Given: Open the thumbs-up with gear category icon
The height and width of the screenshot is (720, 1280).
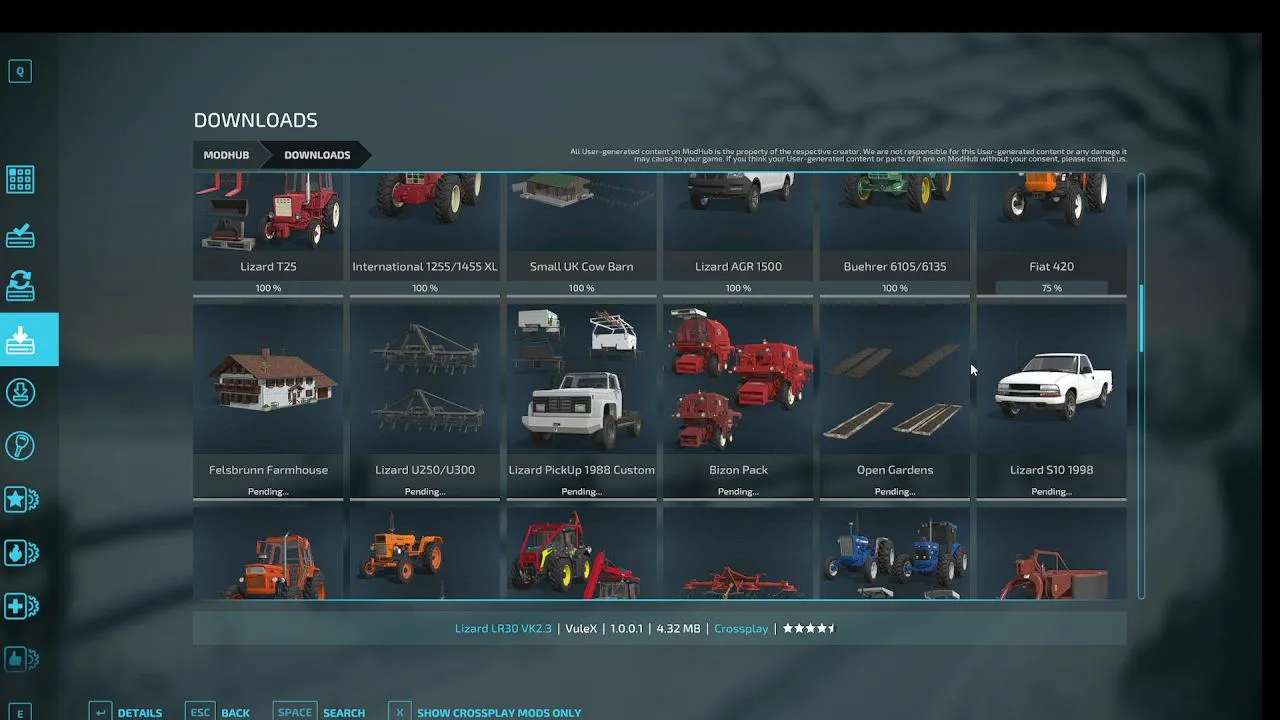Looking at the screenshot, I should 21,659.
